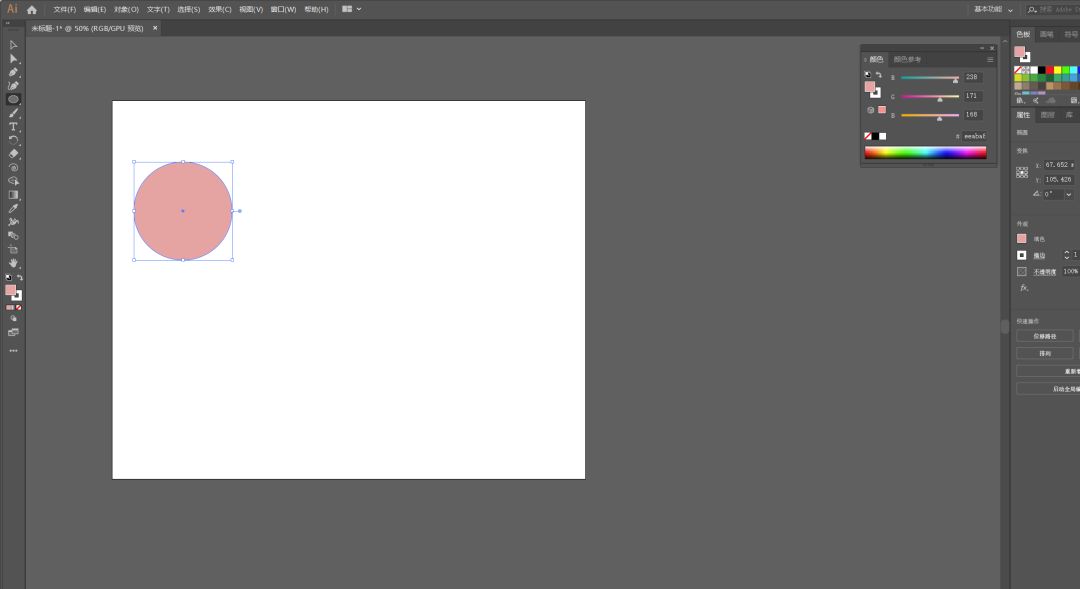Select the Hand tool
Image resolution: width=1080 pixels, height=589 pixels.
pos(13,263)
